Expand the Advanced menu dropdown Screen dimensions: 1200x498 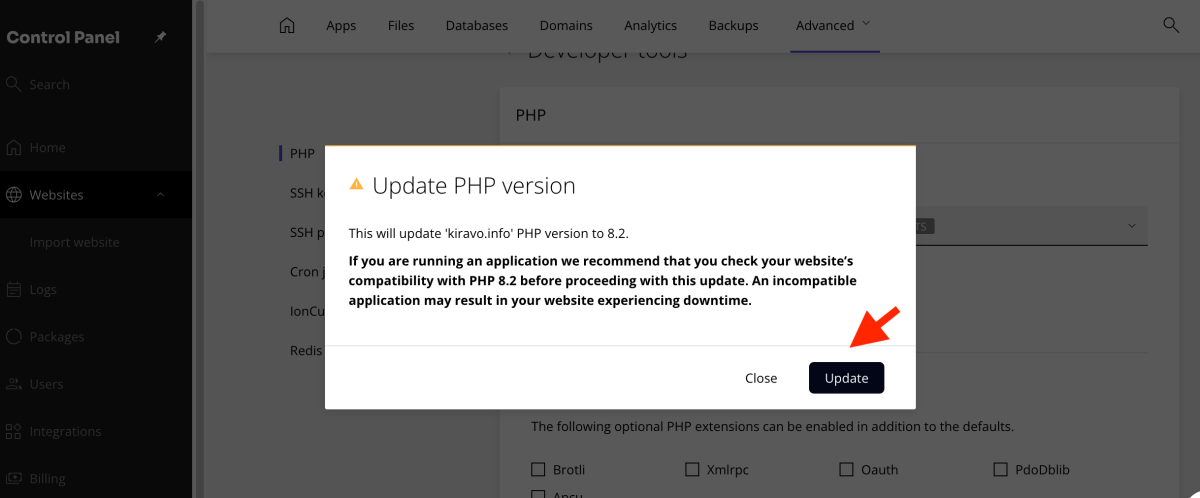pyautogui.click(x=833, y=25)
